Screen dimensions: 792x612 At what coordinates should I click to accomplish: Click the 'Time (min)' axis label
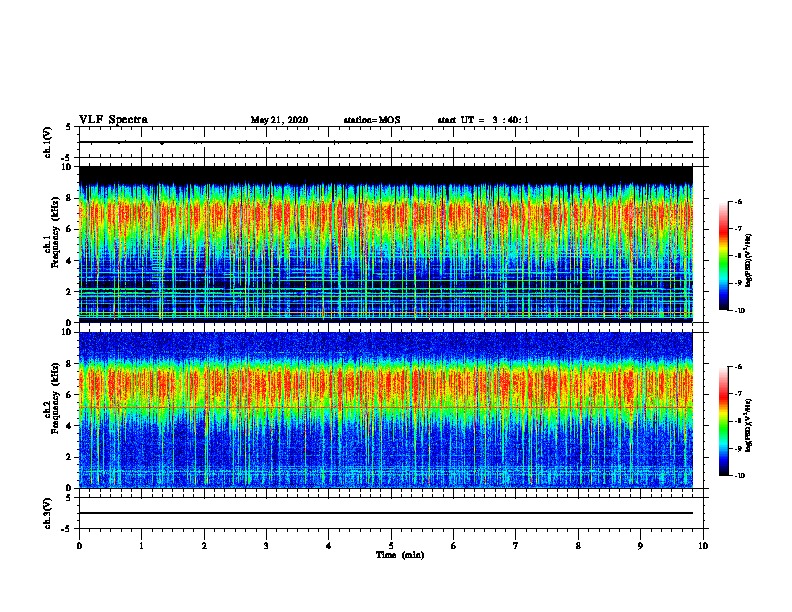pyautogui.click(x=400, y=555)
